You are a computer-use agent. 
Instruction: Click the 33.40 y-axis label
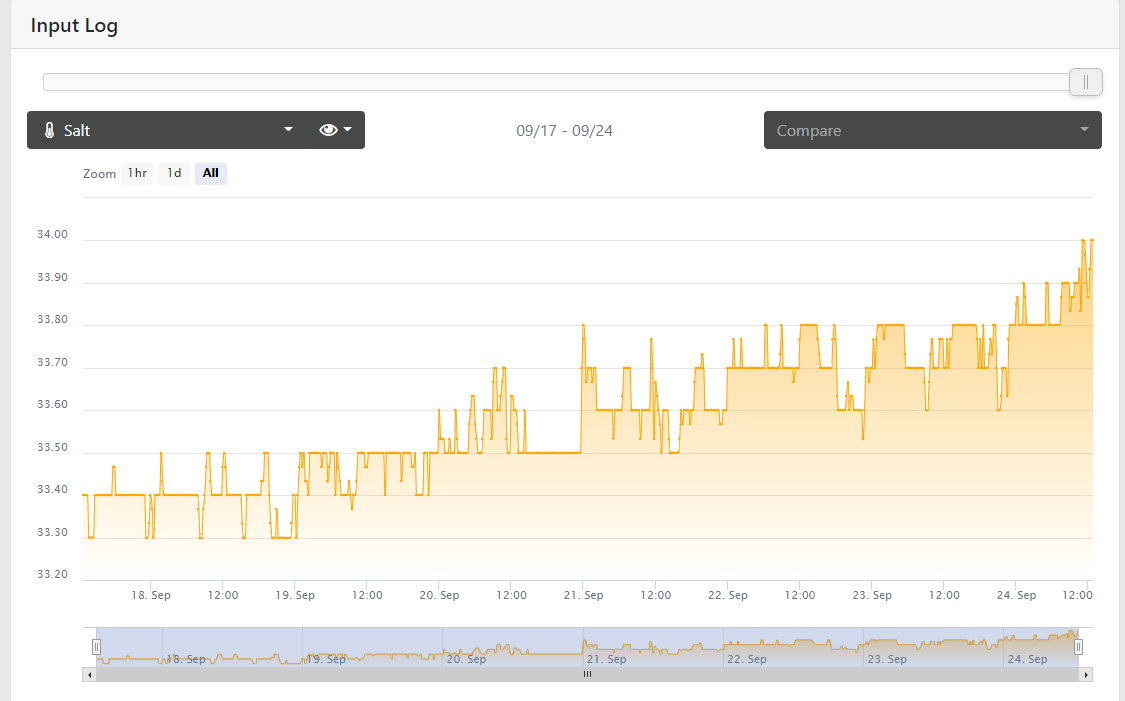[52, 490]
